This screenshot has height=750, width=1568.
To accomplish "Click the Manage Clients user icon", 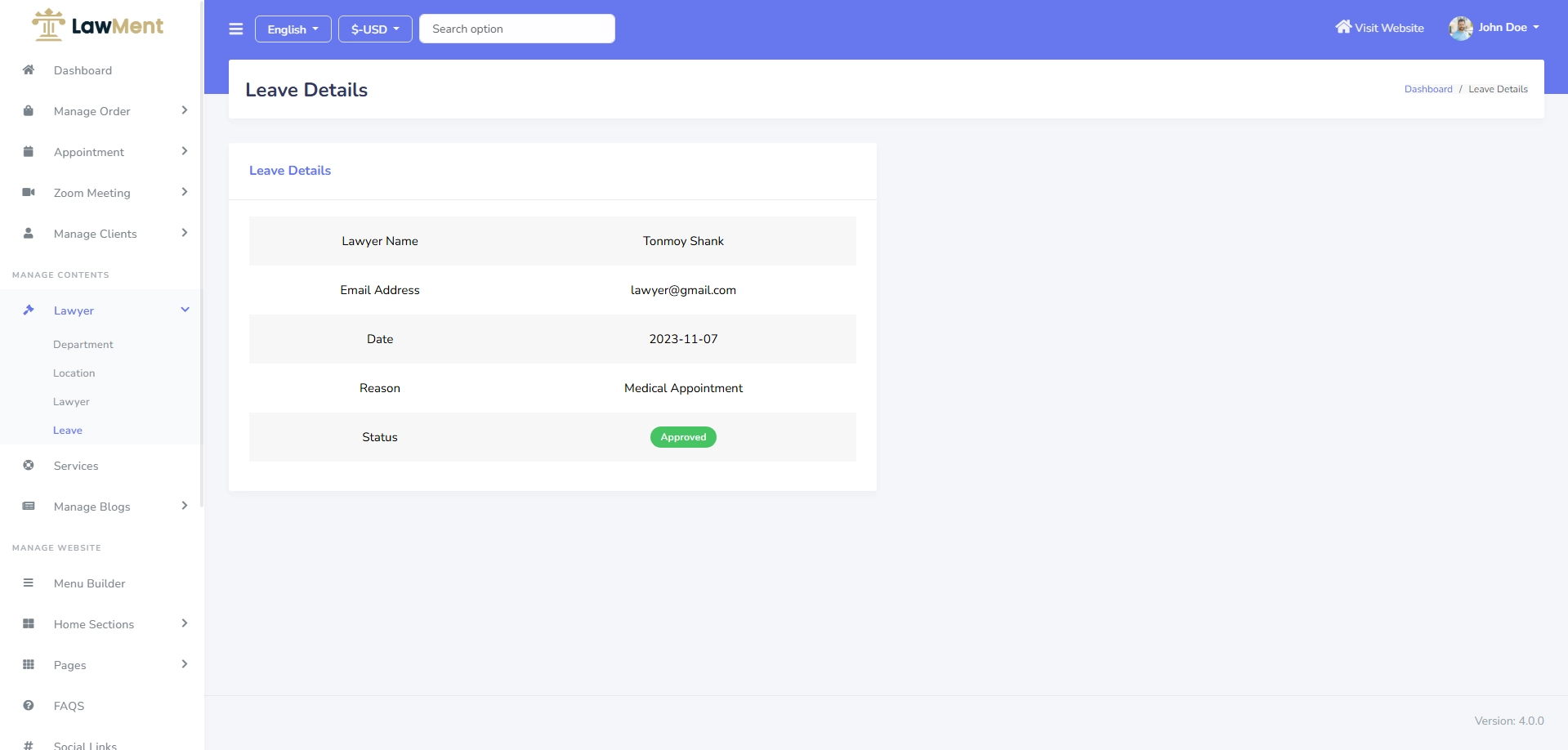I will click(29, 233).
